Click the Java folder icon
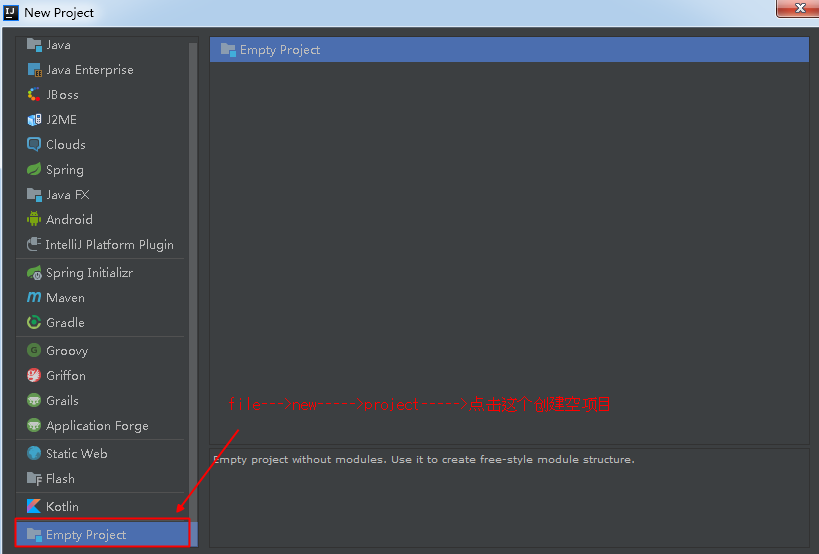 (34, 45)
